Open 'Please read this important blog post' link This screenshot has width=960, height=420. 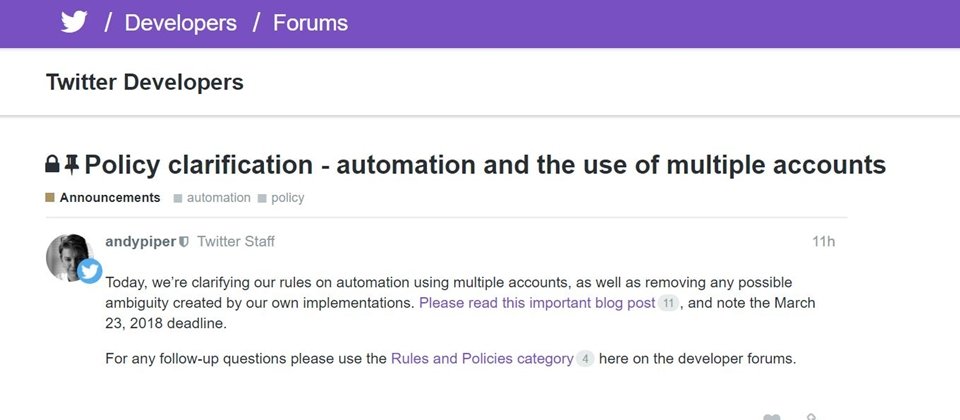coord(537,302)
